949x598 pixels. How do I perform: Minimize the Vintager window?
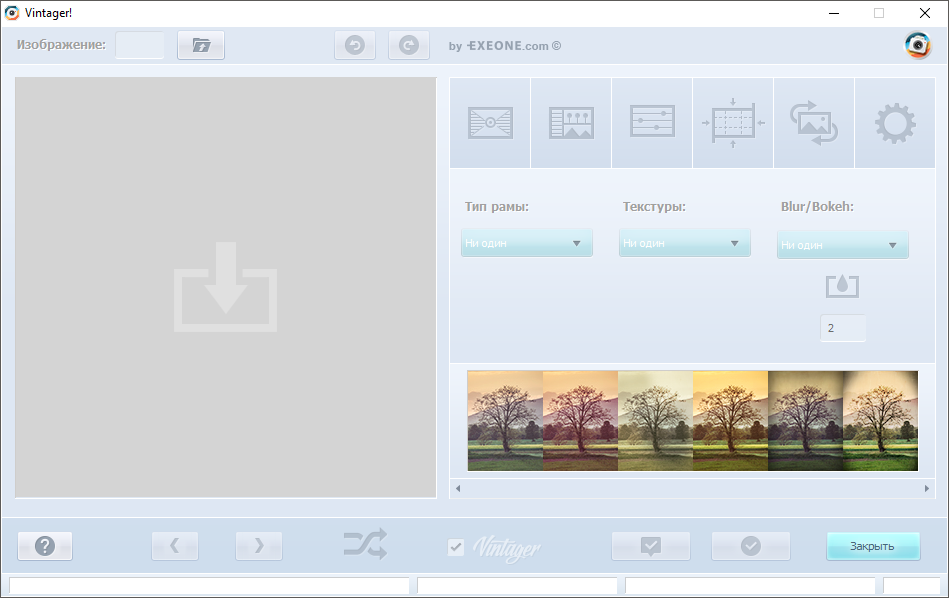pyautogui.click(x=834, y=13)
